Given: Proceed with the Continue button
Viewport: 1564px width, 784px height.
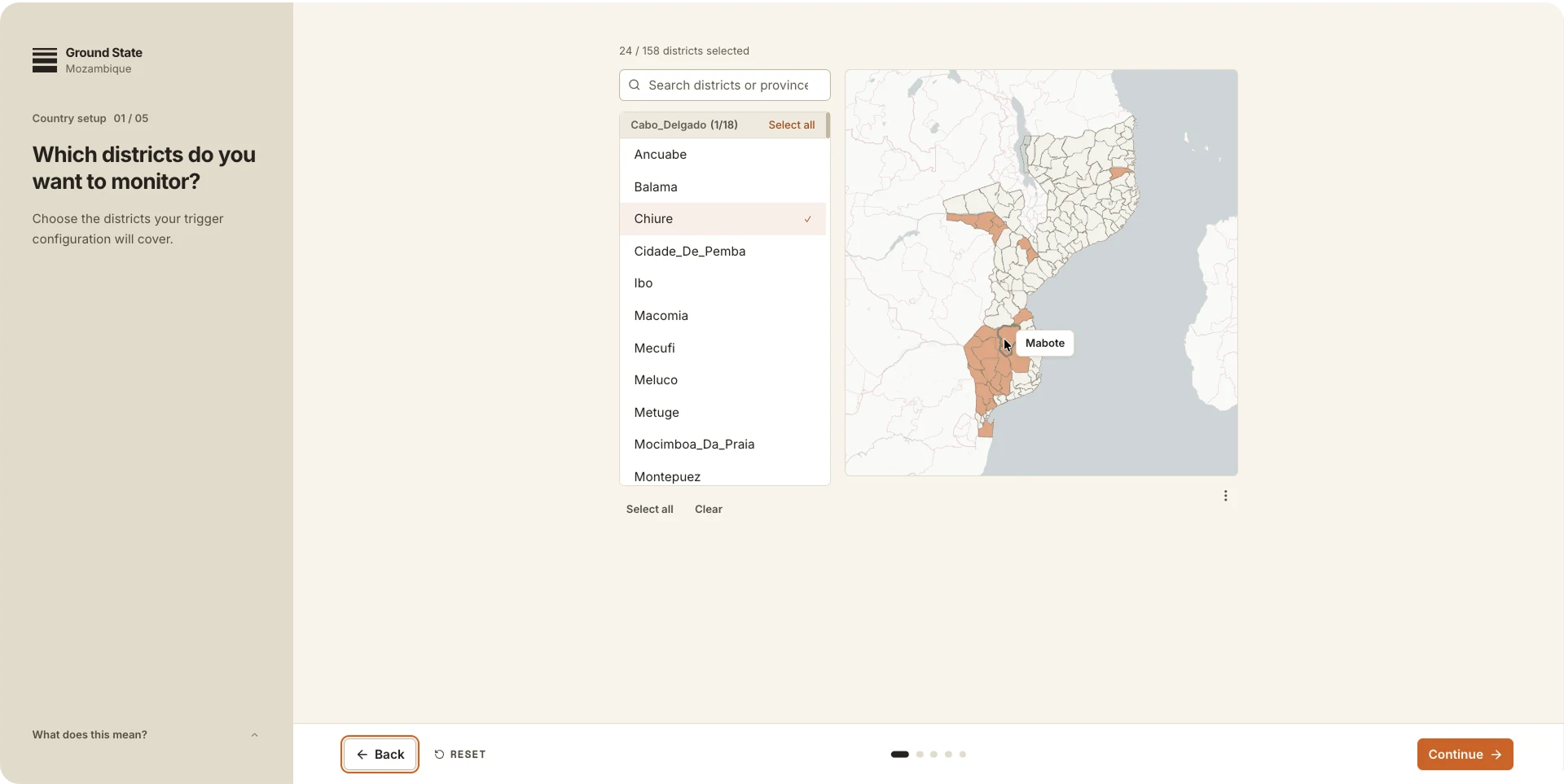Looking at the screenshot, I should 1465,755.
